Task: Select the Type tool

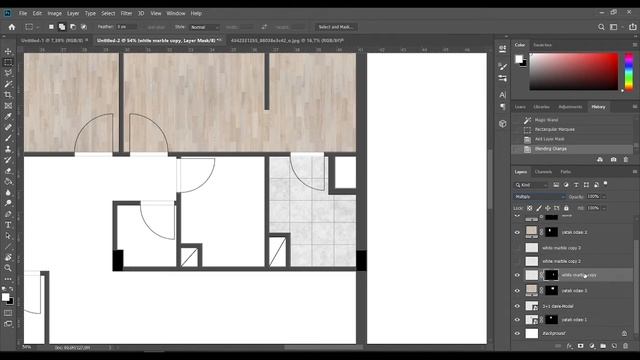Action: 8,225
